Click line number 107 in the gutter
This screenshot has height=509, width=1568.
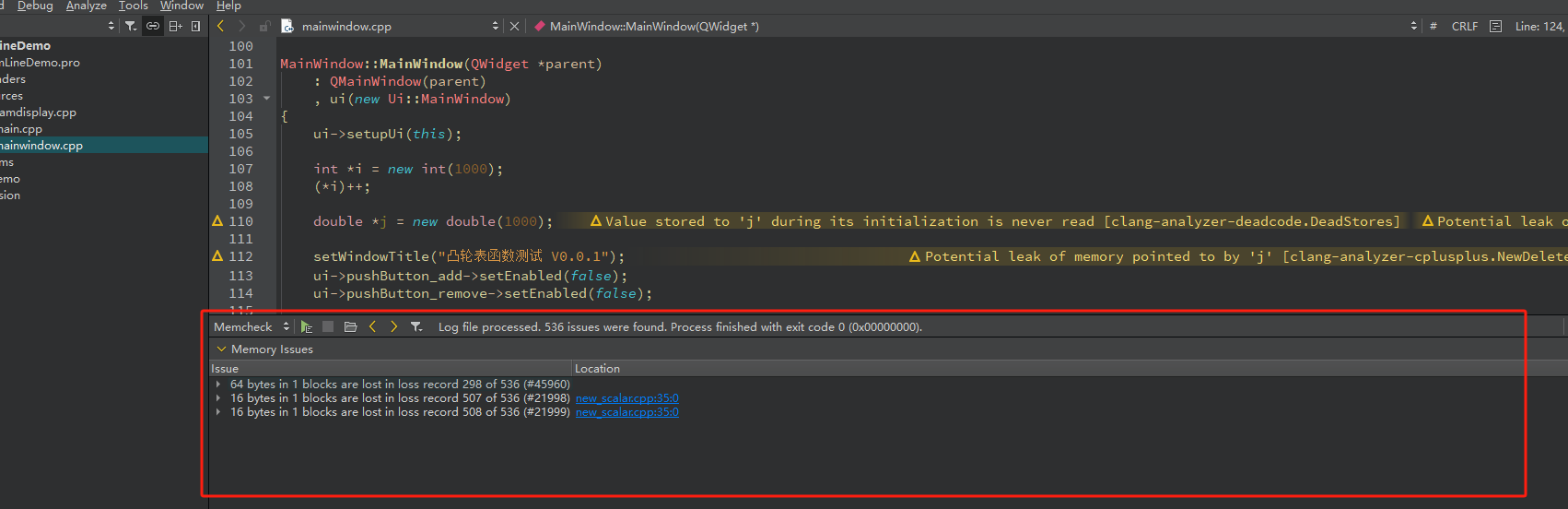click(x=240, y=169)
